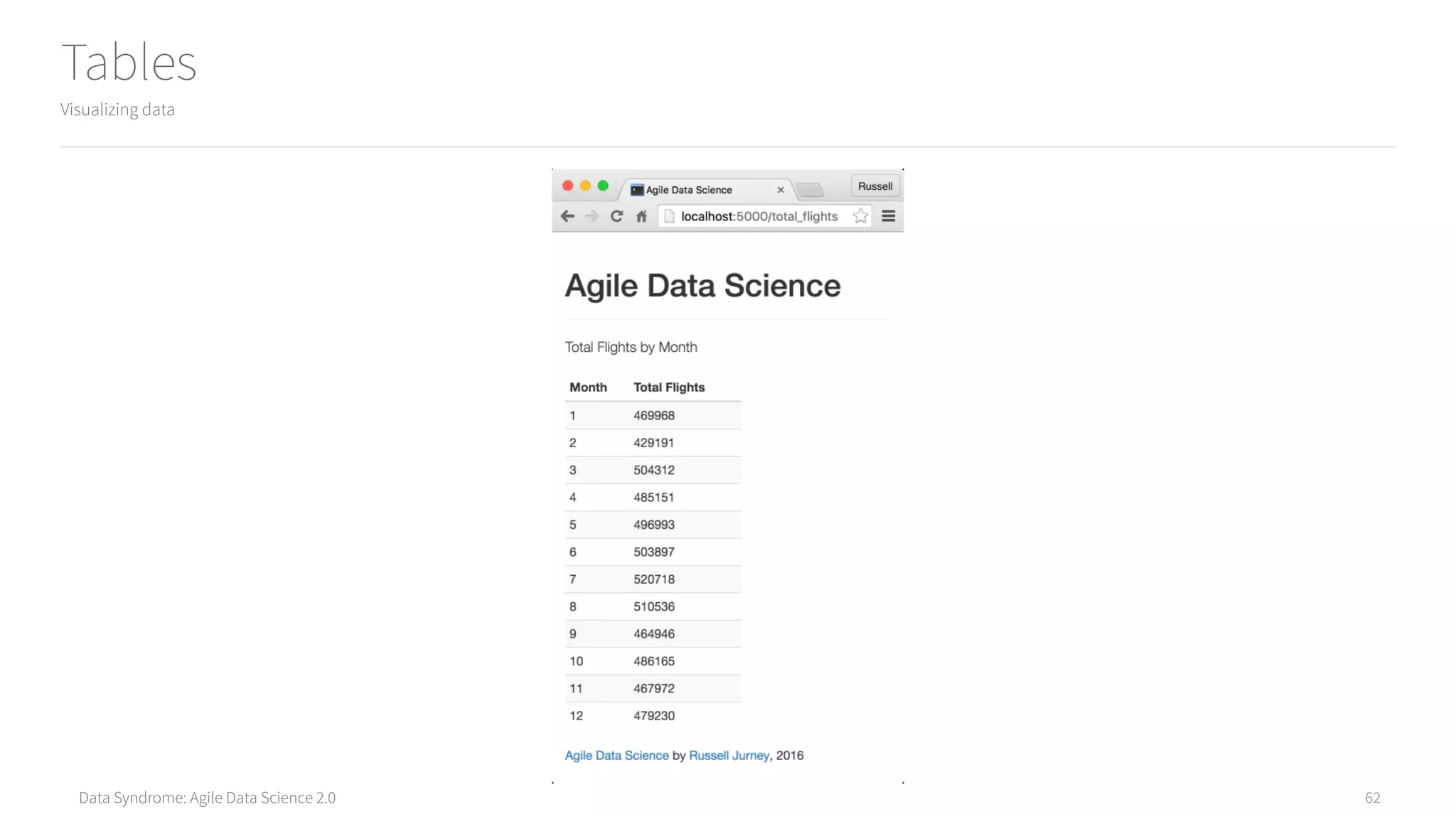Select the cell with value 429191
Screen dimensions: 1456x819
tap(653, 443)
